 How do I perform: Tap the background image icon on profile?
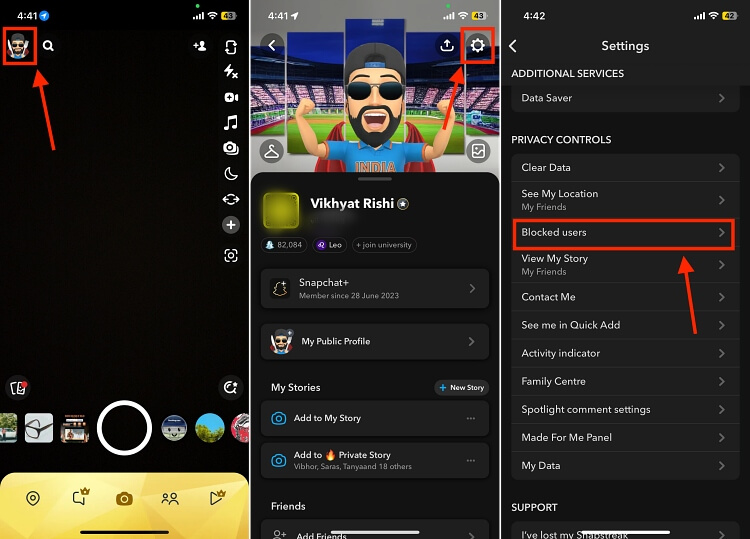[x=478, y=151]
